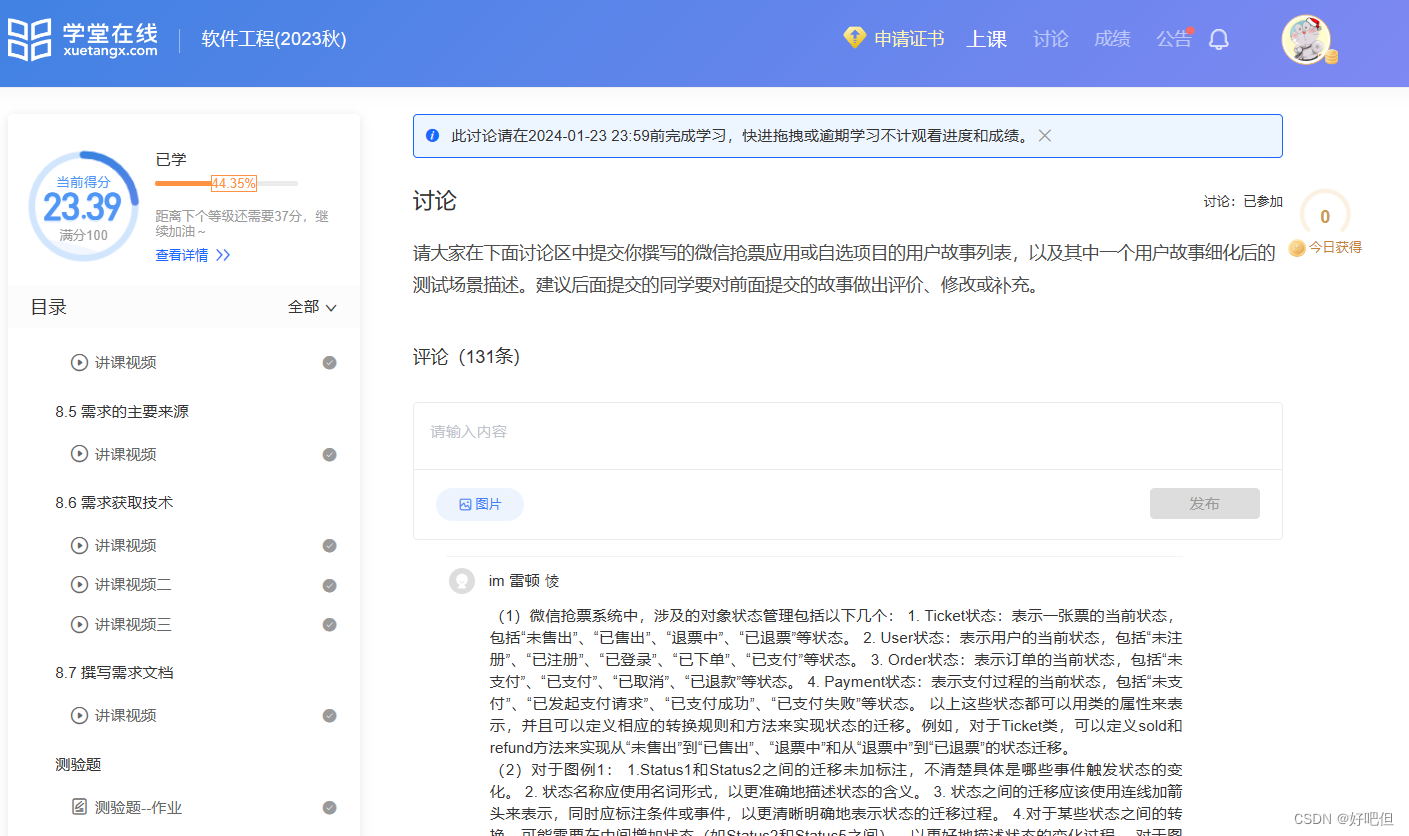Click the completed checkmark under 8.7 撰写需求文档

[329, 716]
